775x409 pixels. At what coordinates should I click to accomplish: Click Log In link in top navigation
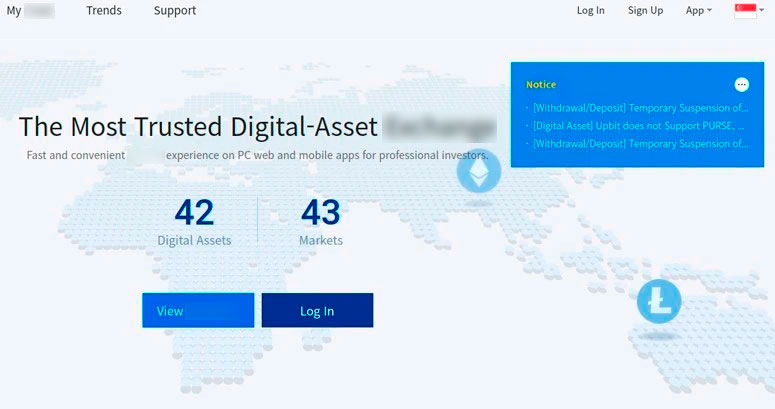pos(590,11)
